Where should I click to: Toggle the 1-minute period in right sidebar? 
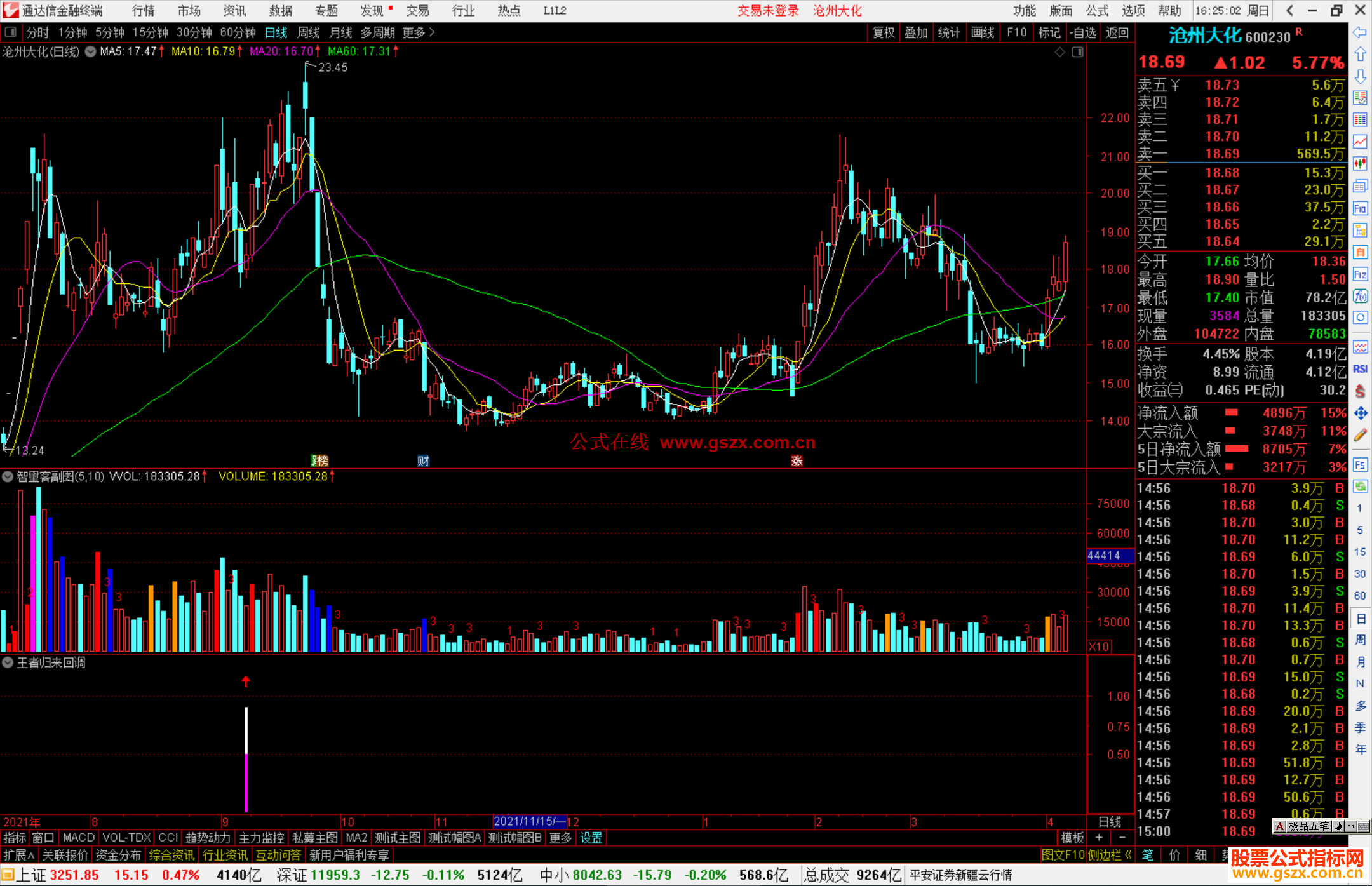[1359, 508]
